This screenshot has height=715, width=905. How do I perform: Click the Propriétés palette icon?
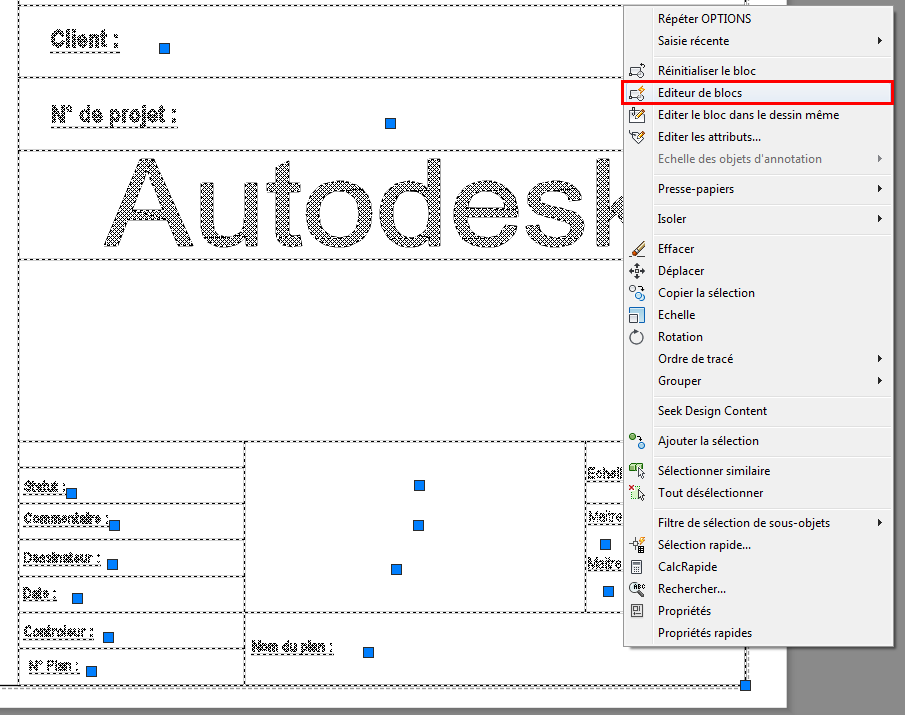click(x=637, y=611)
